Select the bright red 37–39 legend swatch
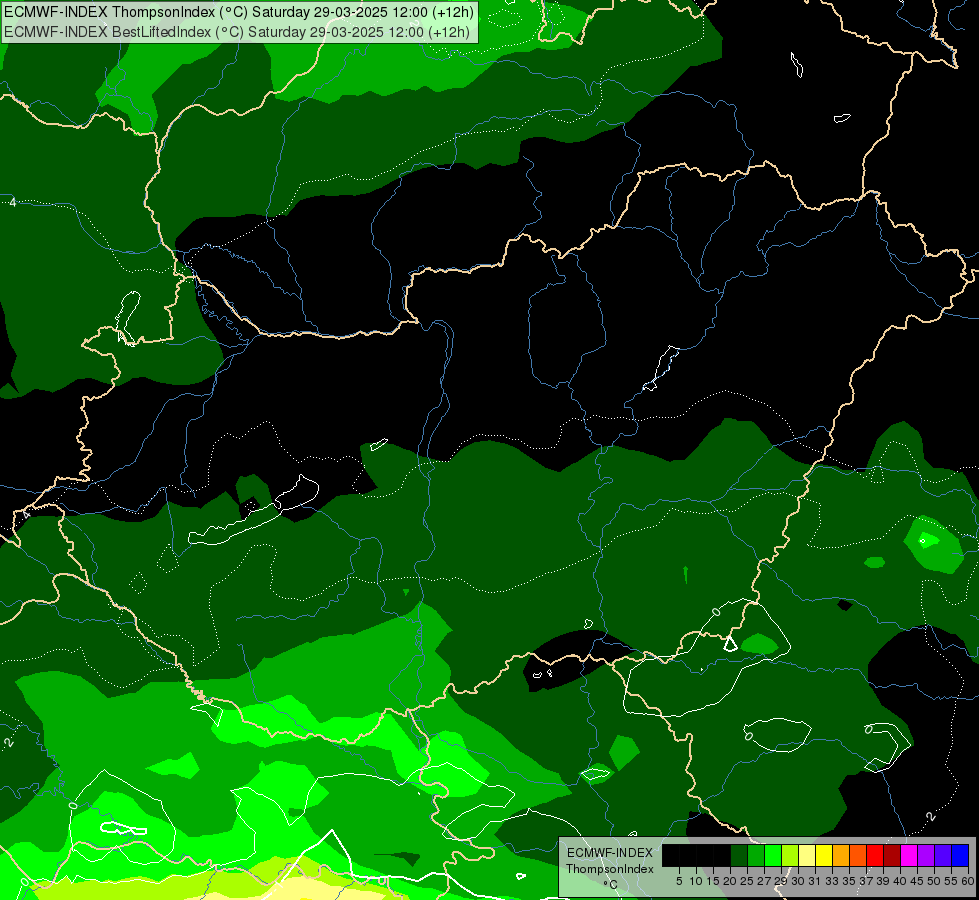This screenshot has height=900, width=979. point(875,855)
